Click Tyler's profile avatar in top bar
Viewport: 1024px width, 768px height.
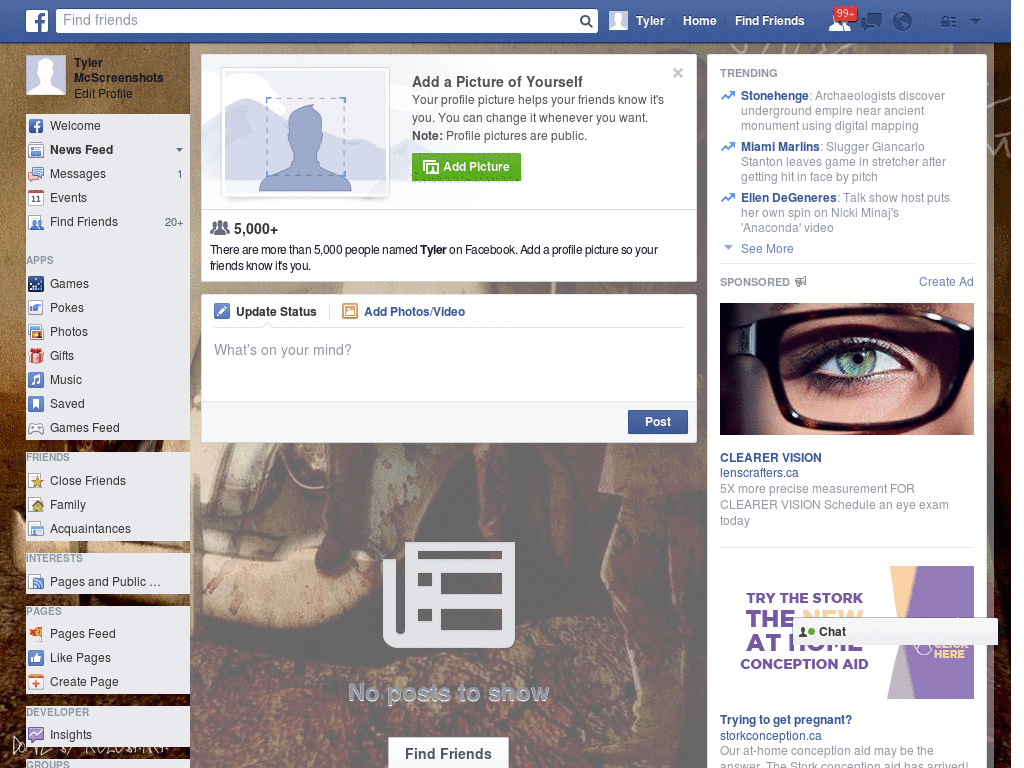[x=618, y=21]
